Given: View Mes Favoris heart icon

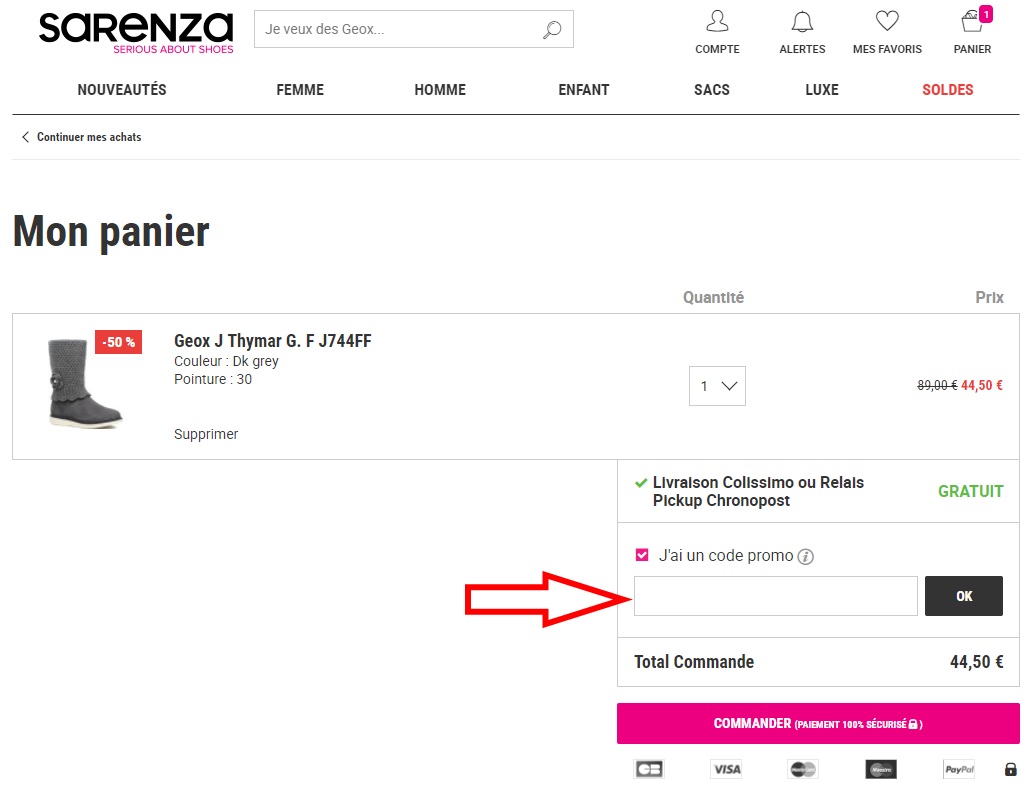Looking at the screenshot, I should (887, 22).
